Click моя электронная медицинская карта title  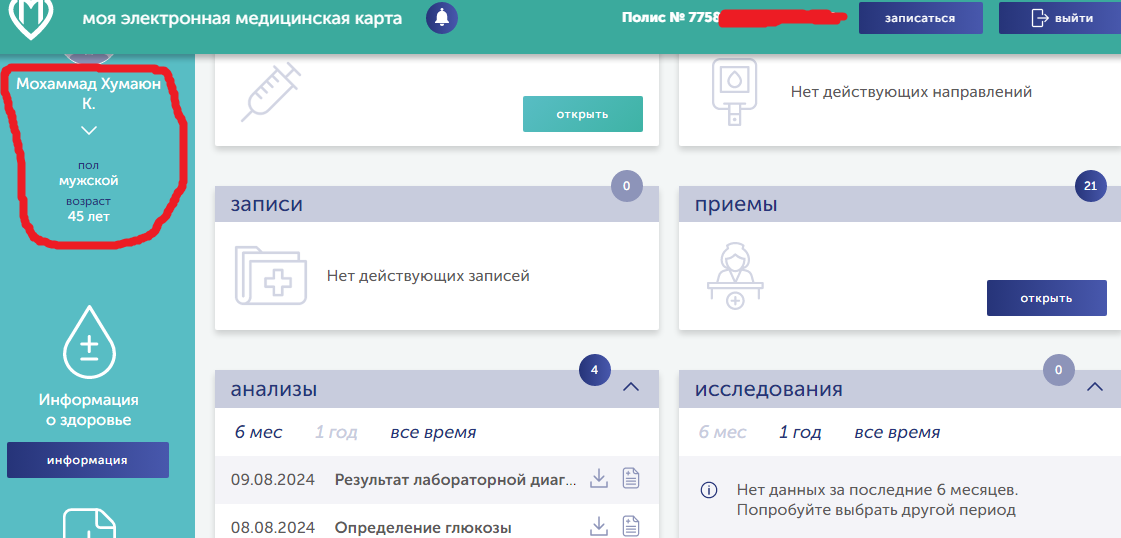pyautogui.click(x=242, y=19)
